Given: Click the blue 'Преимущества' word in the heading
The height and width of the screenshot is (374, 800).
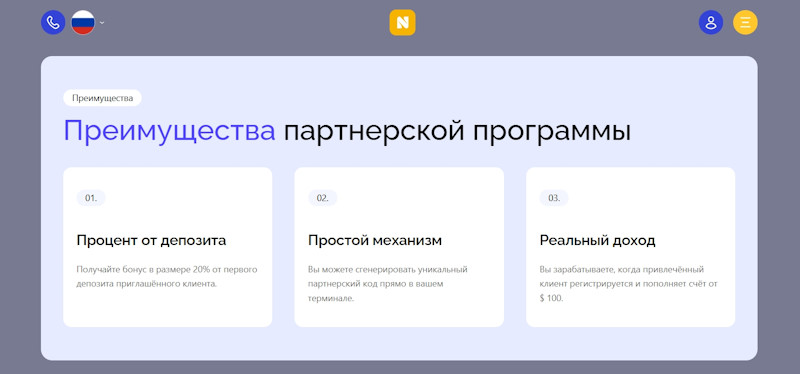Looking at the screenshot, I should [169, 132].
